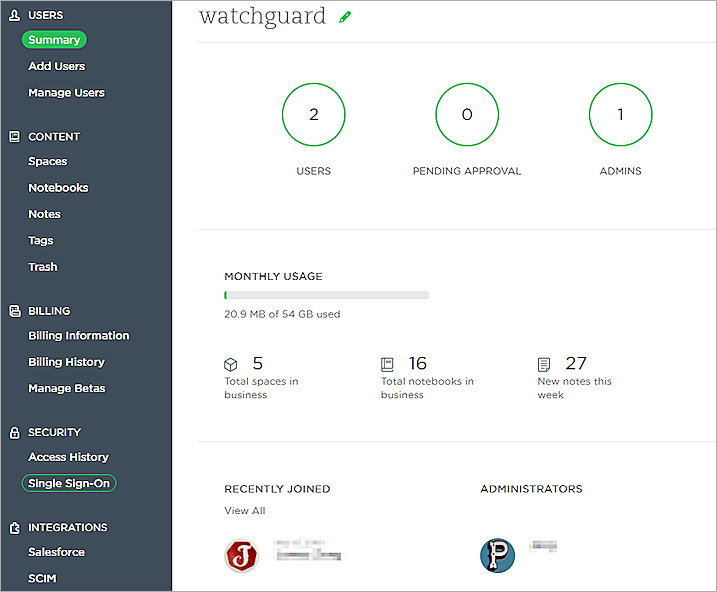Click the Content section notebook icon
Viewport: 717px width, 592px height.
[x=15, y=137]
